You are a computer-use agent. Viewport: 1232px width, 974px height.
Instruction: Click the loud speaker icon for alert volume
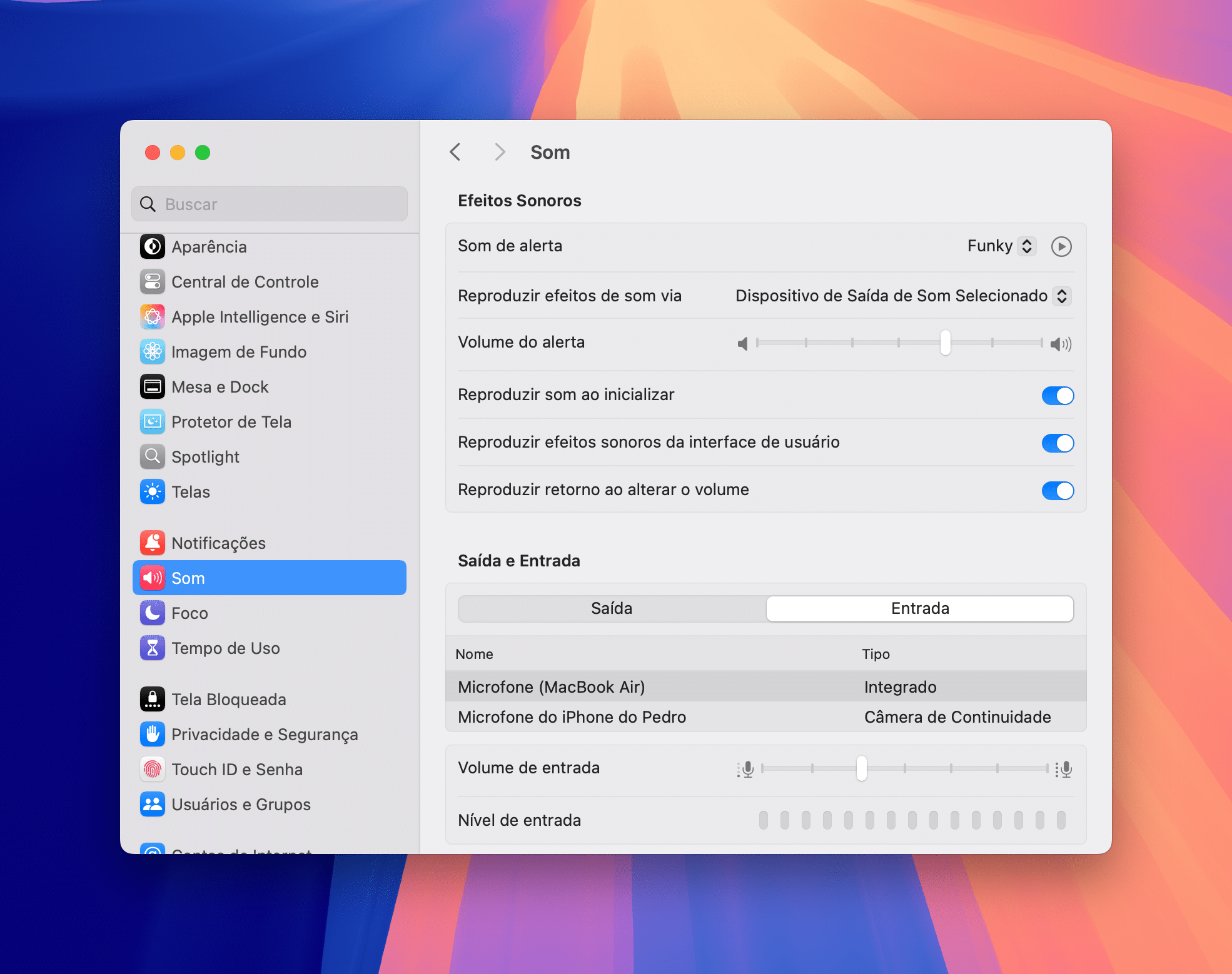pos(1061,344)
